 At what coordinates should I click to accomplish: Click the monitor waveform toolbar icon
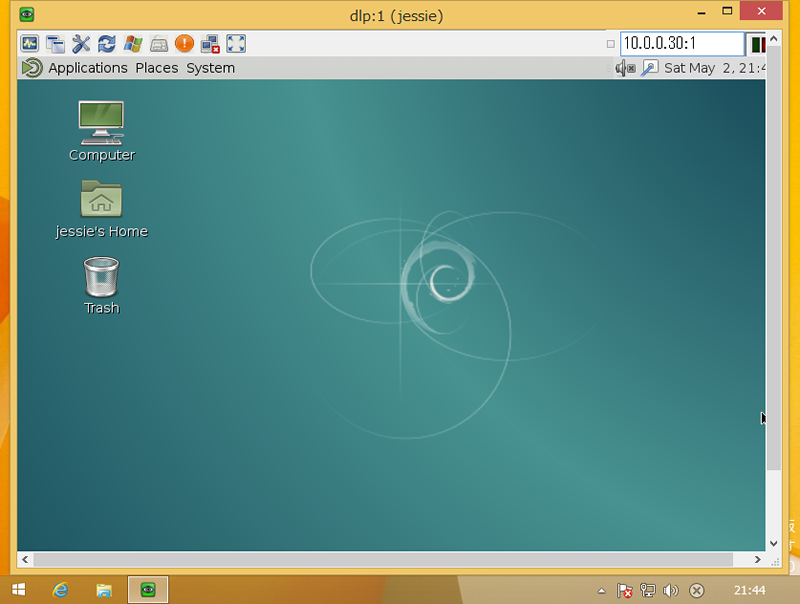pyautogui.click(x=30, y=44)
